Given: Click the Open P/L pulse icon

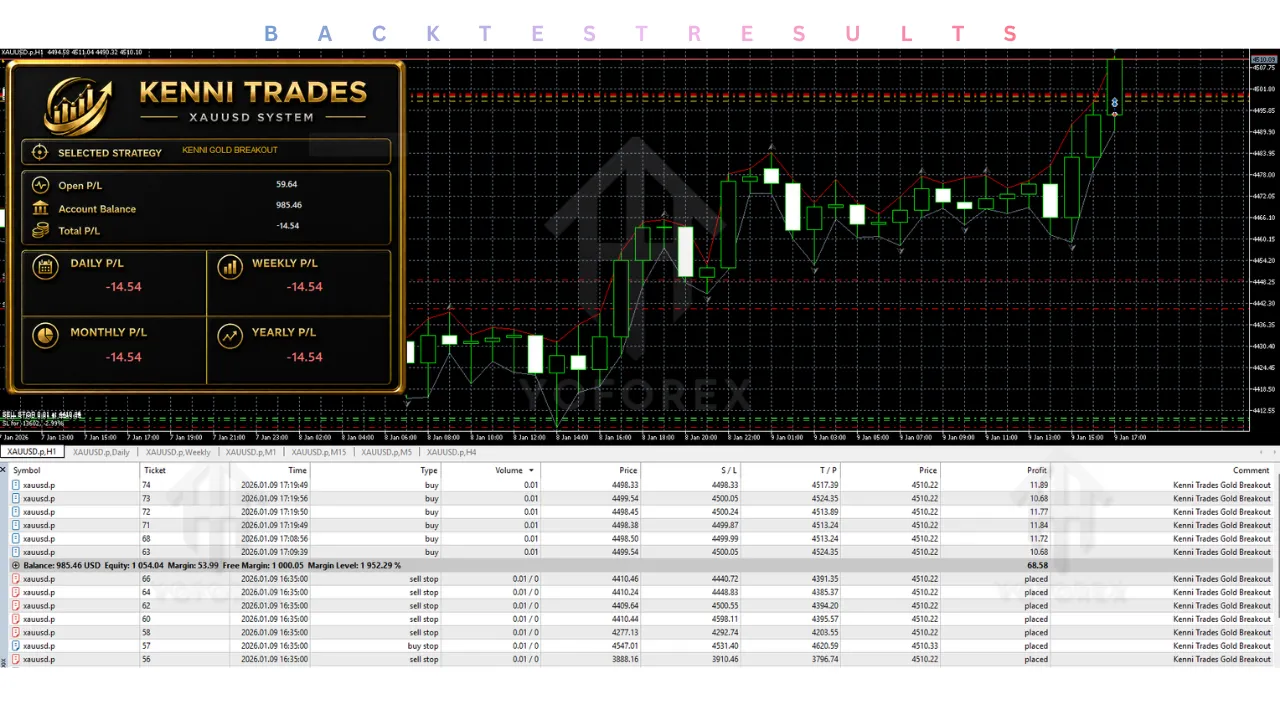Looking at the screenshot, I should coord(40,185).
